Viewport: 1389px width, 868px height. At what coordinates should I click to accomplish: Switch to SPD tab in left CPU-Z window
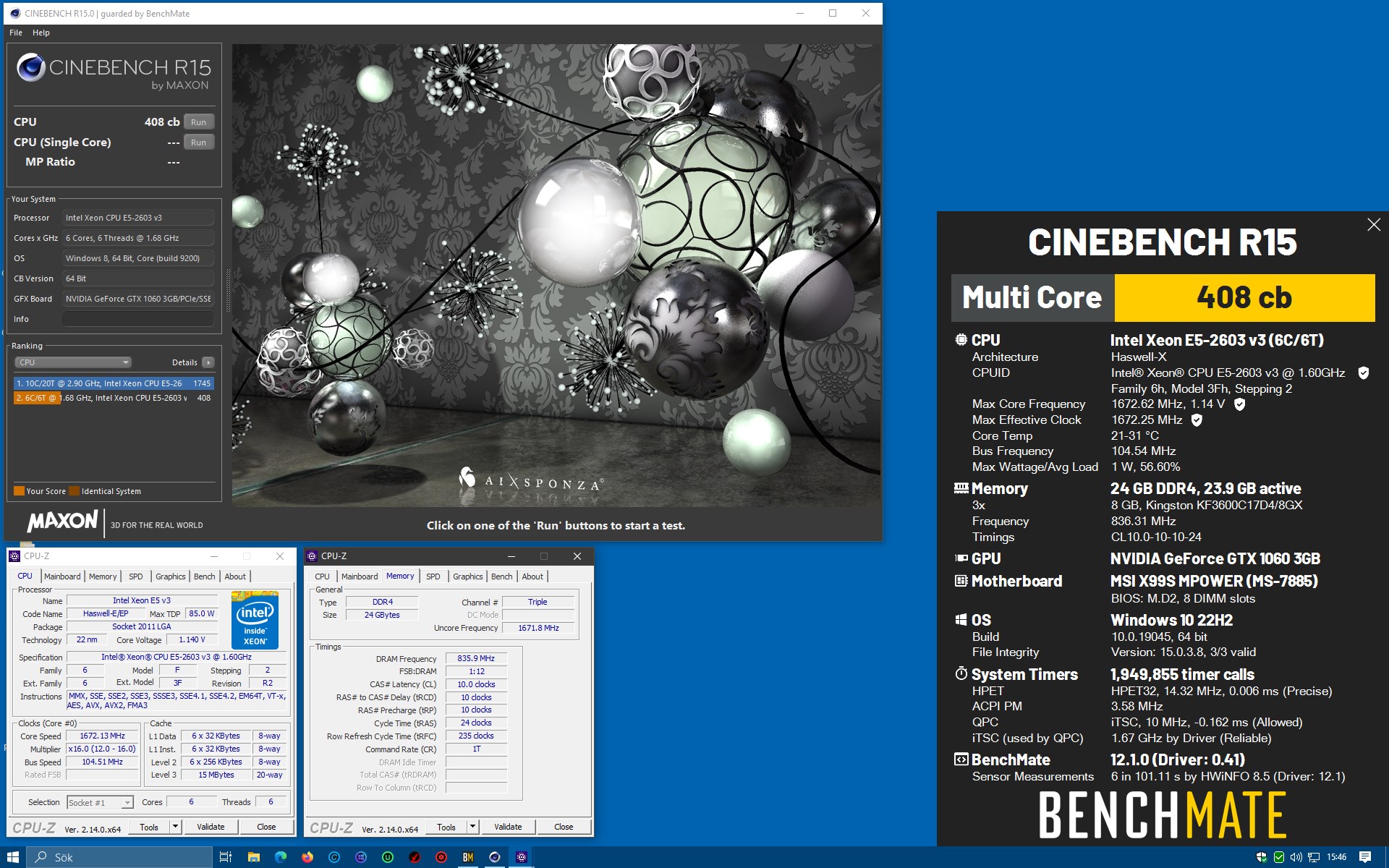tap(136, 576)
